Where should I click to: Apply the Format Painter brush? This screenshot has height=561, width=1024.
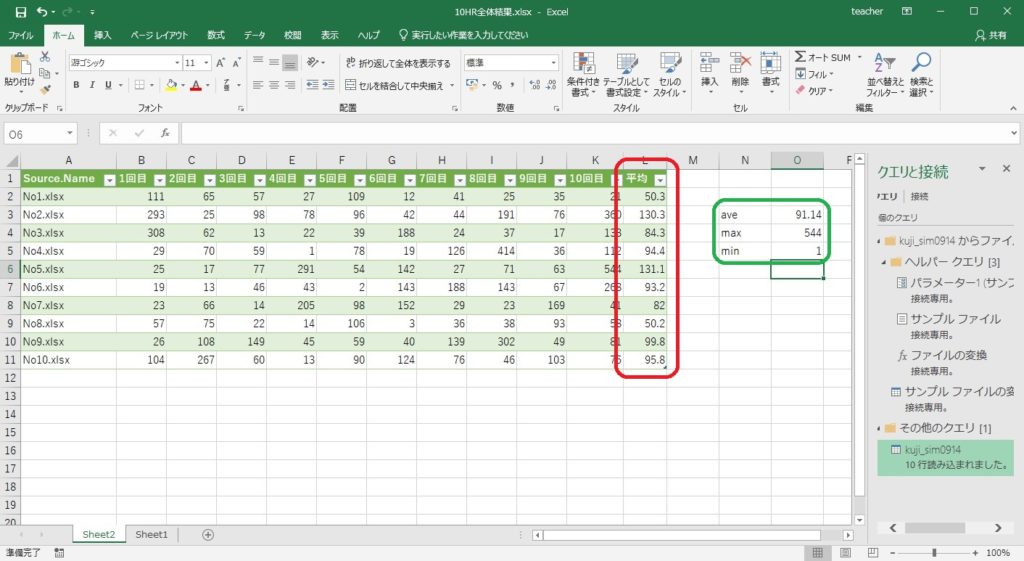click(x=45, y=89)
